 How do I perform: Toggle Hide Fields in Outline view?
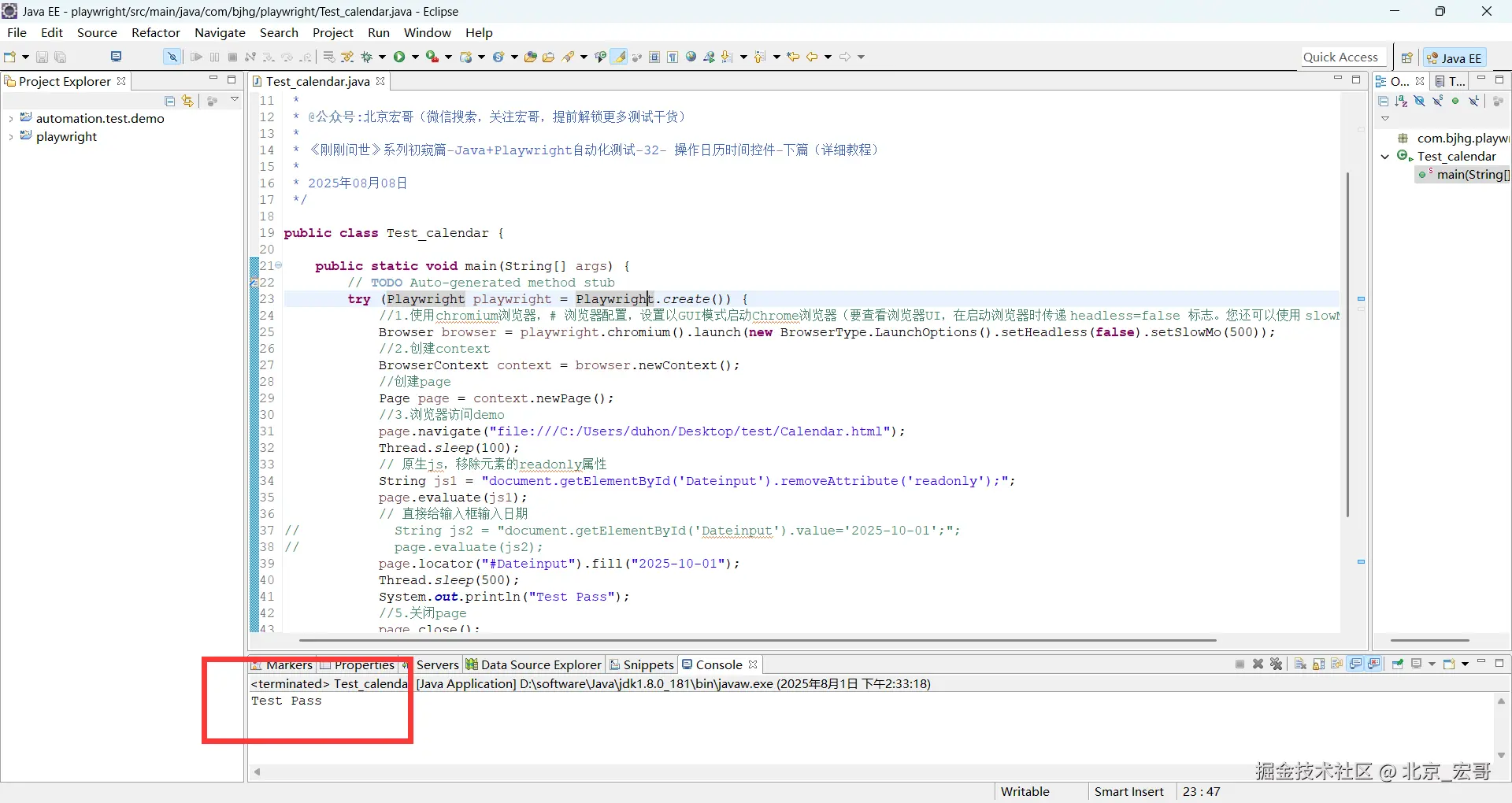coord(1419,101)
